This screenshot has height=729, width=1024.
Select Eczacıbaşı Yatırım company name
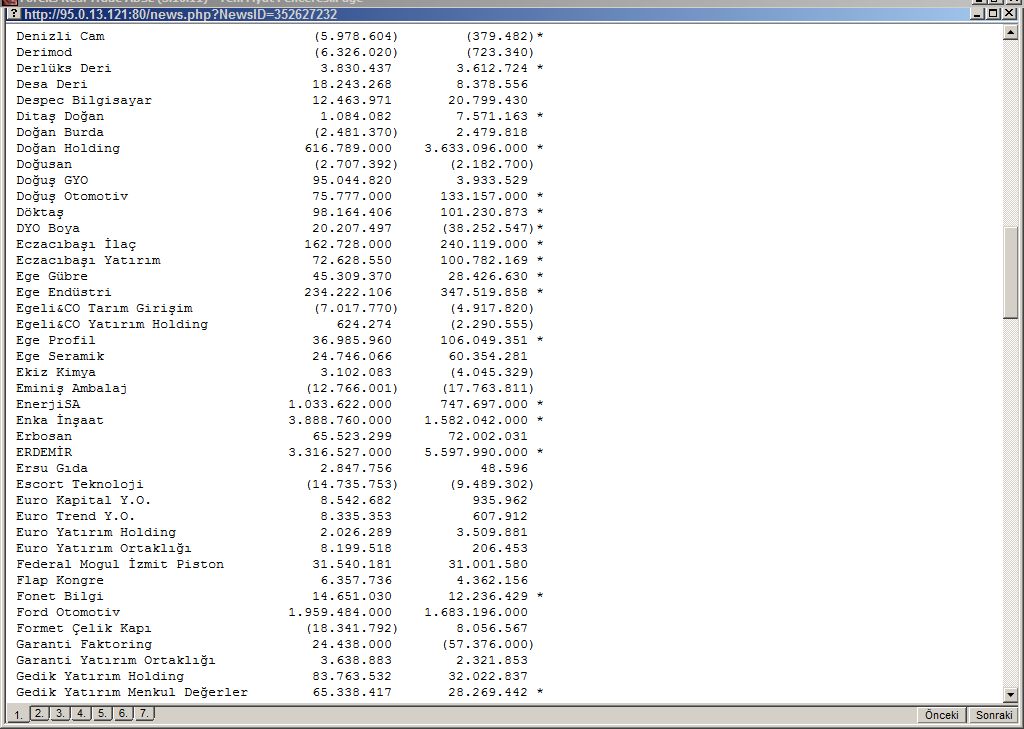point(88,260)
